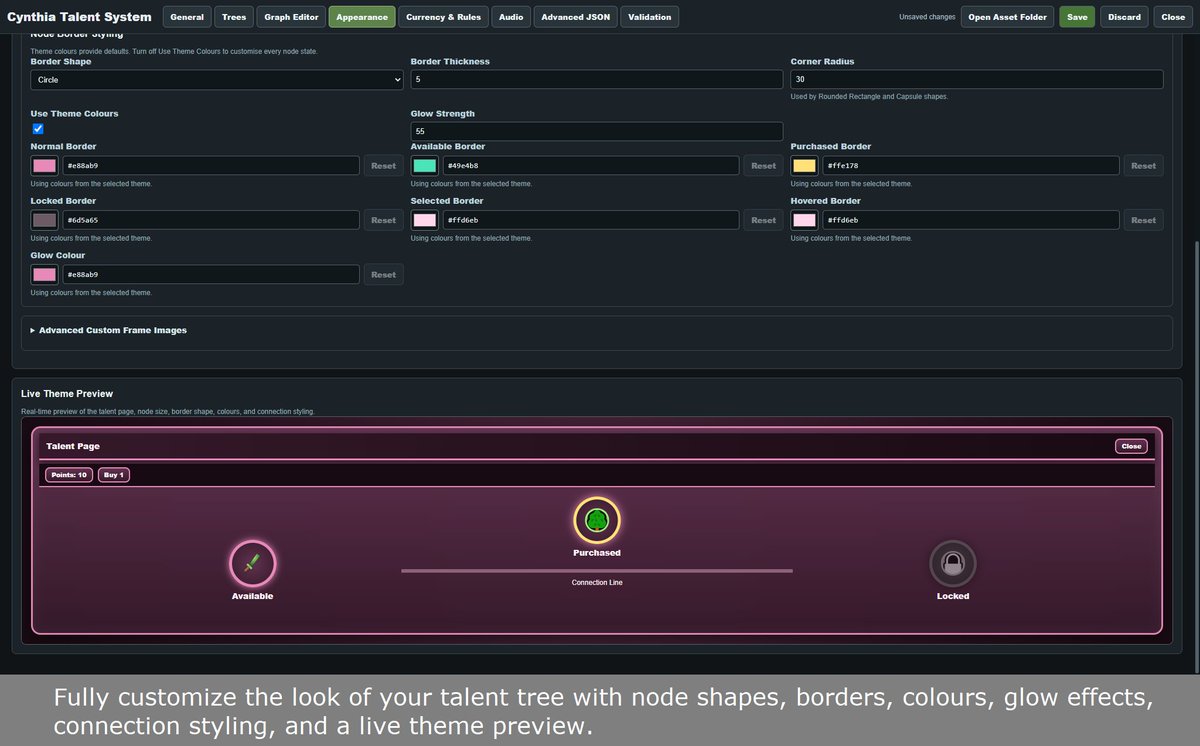Click the Purchased Border hex field #ffe178

pyautogui.click(x=971, y=166)
